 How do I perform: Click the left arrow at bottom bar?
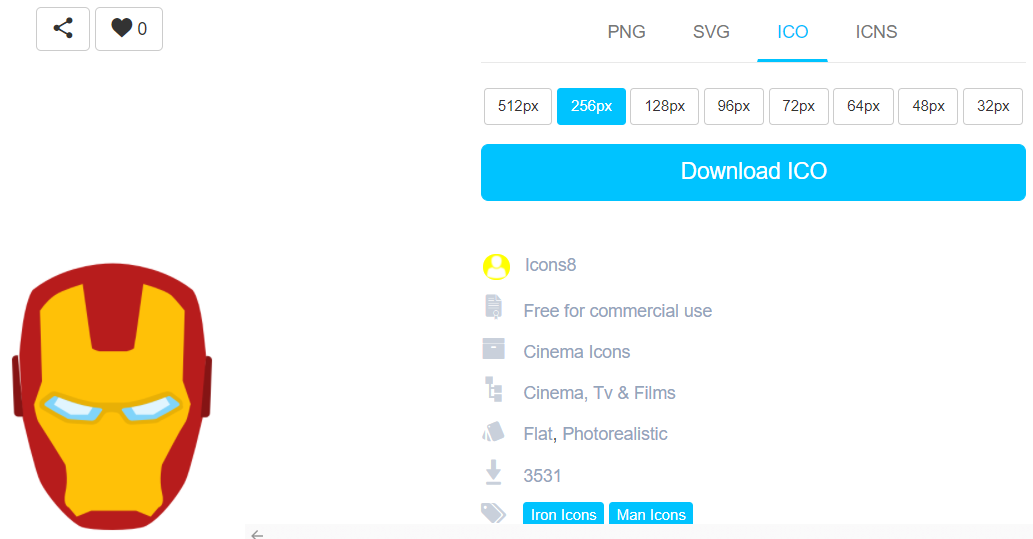point(257,534)
